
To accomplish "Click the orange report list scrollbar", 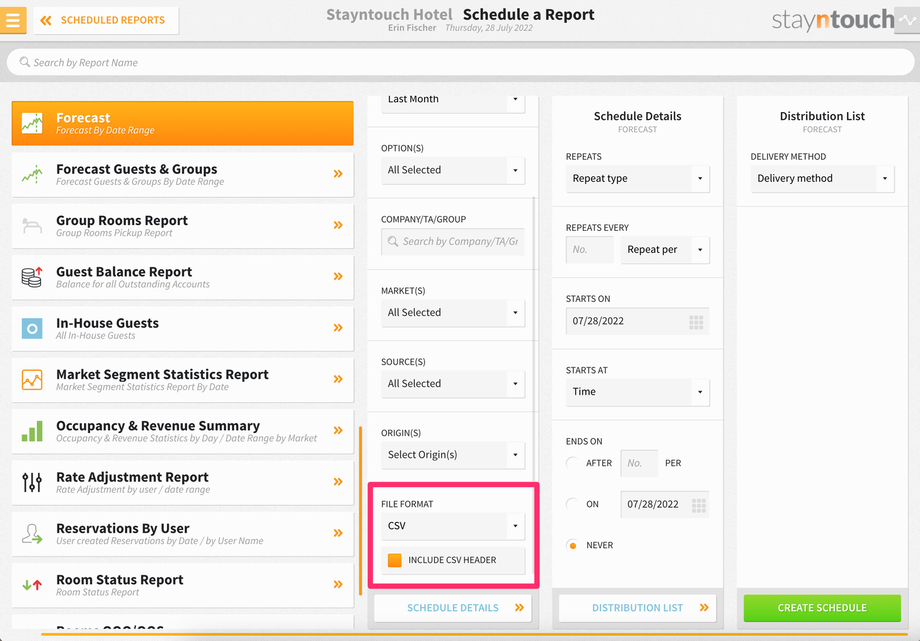I will coord(360,511).
